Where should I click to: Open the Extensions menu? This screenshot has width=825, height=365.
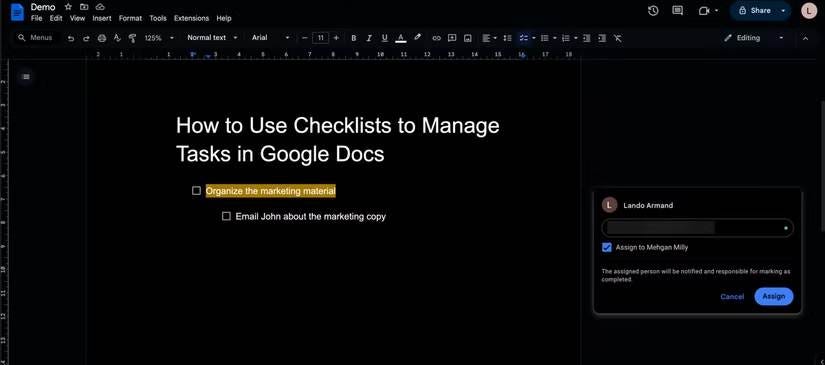coord(192,18)
